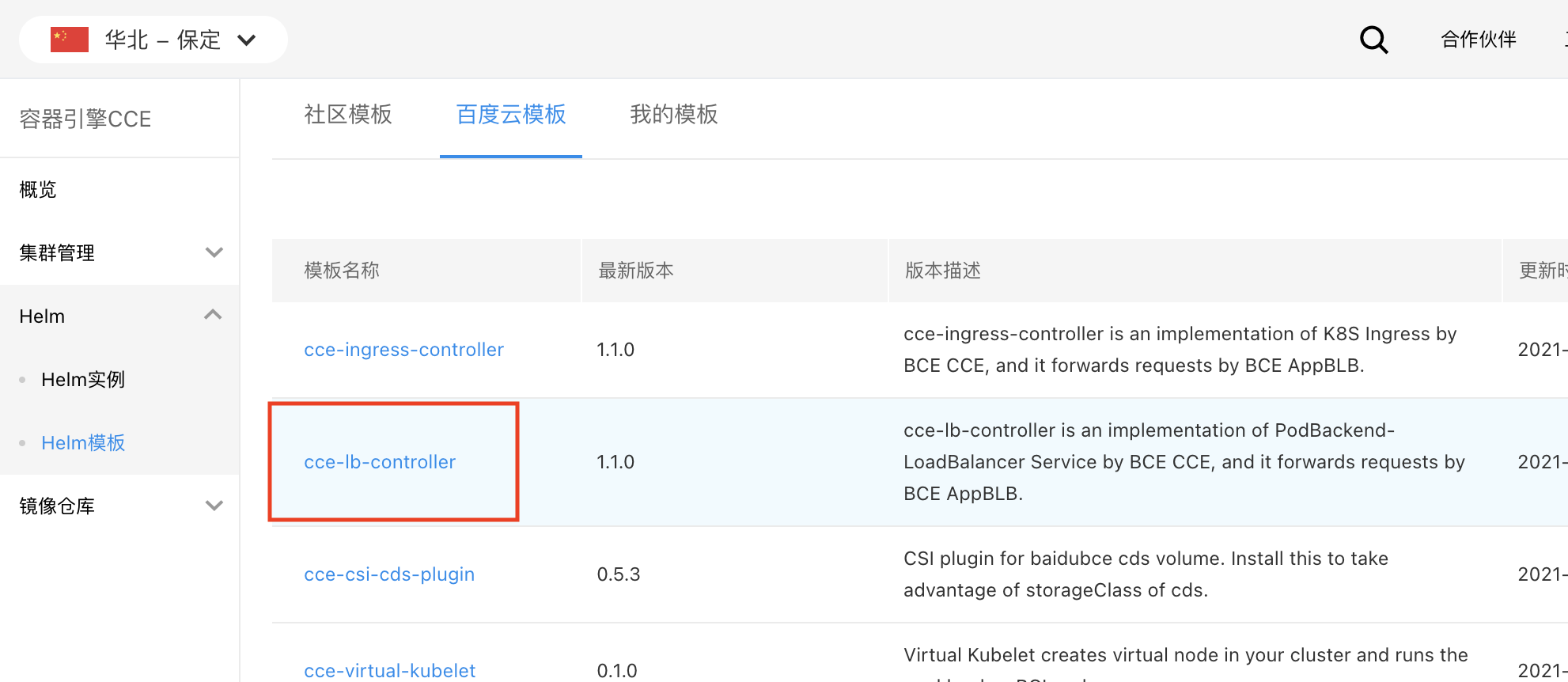The width and height of the screenshot is (1568, 682).
Task: Go to 概览 in the sidebar
Action: click(x=38, y=190)
